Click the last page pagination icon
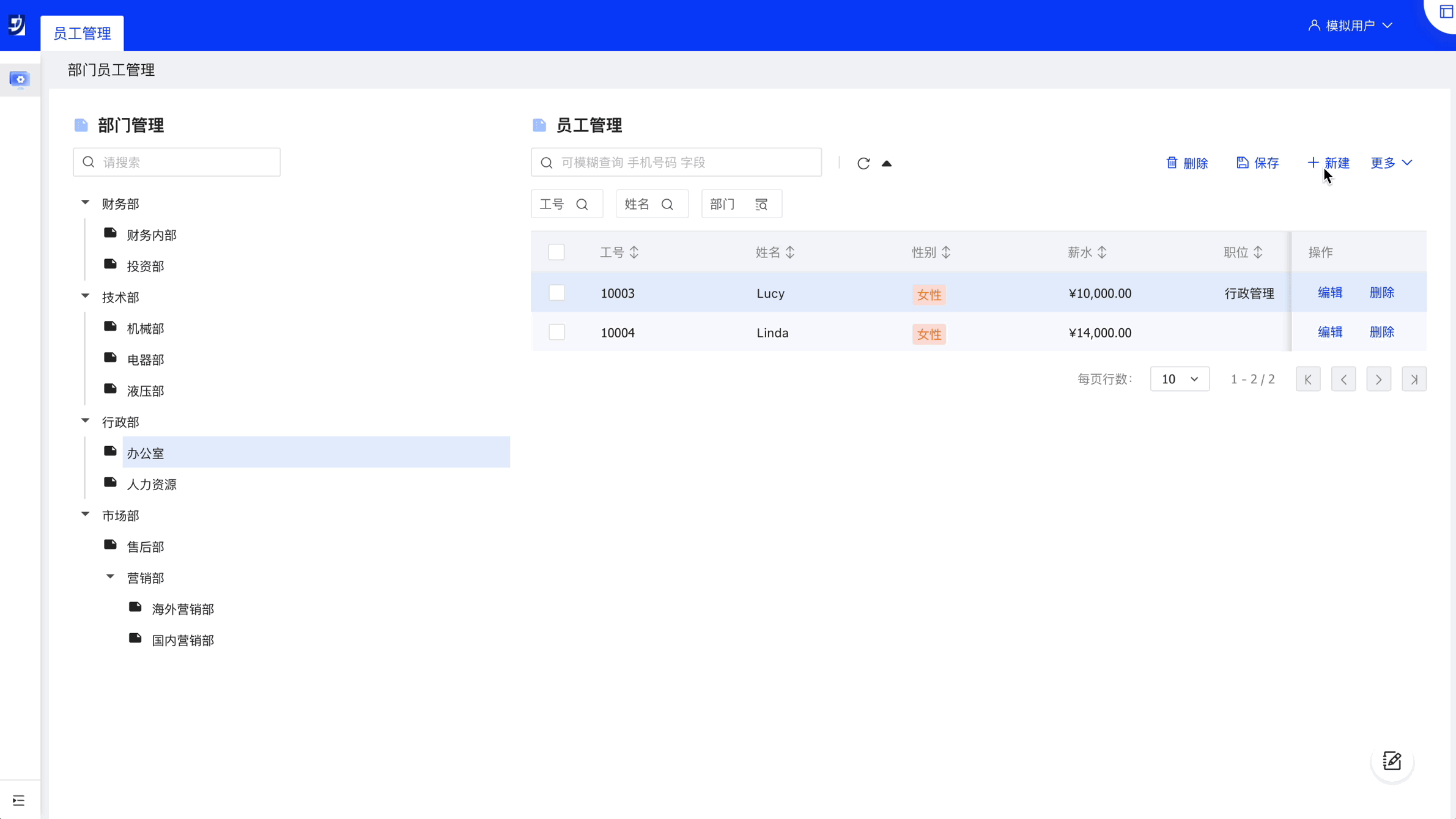 pos(1413,380)
